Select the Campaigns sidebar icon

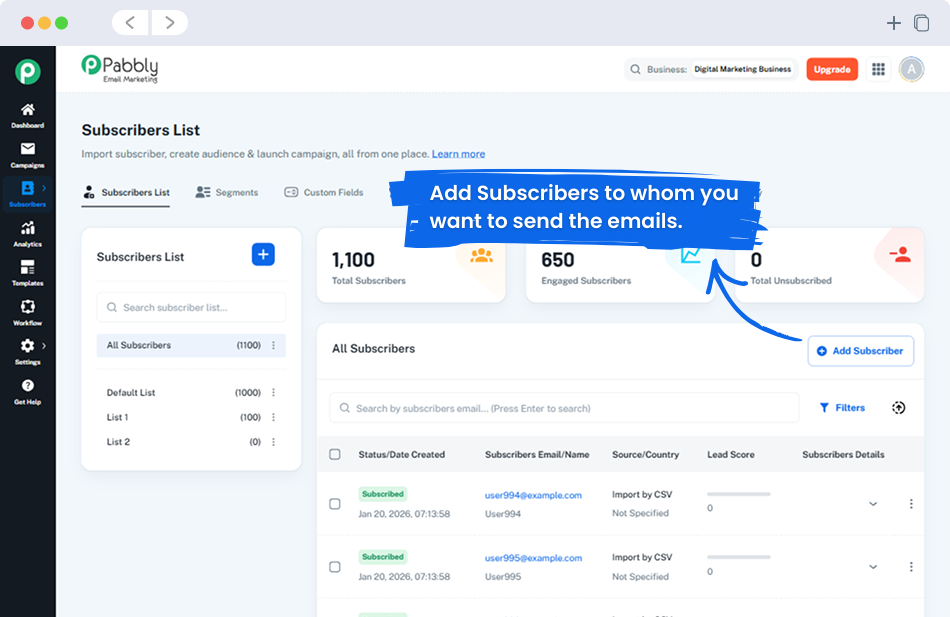pos(27,151)
